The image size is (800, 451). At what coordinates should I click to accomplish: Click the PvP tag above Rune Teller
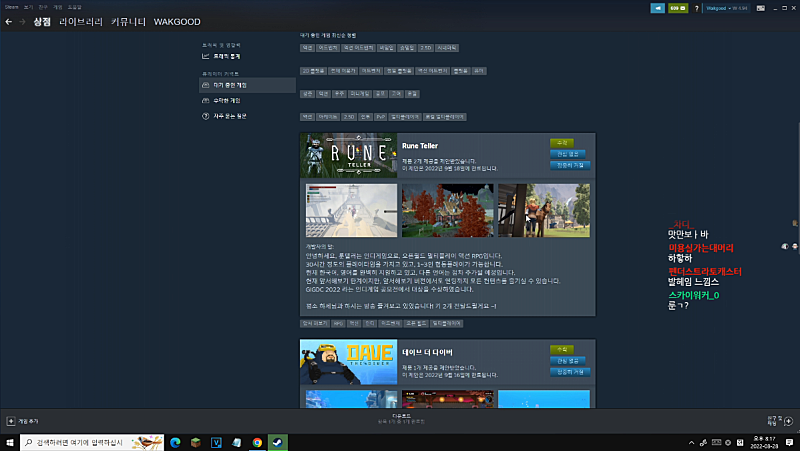(381, 117)
